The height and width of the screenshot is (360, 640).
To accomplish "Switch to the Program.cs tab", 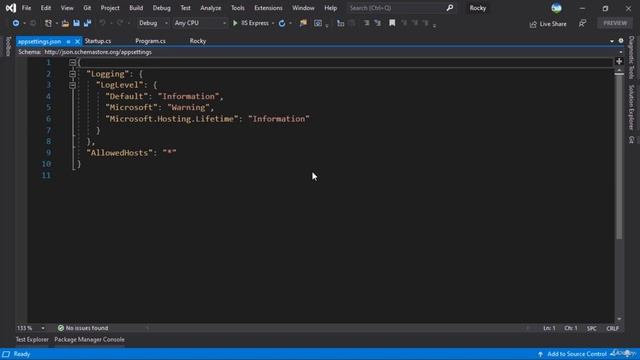I will pos(150,41).
